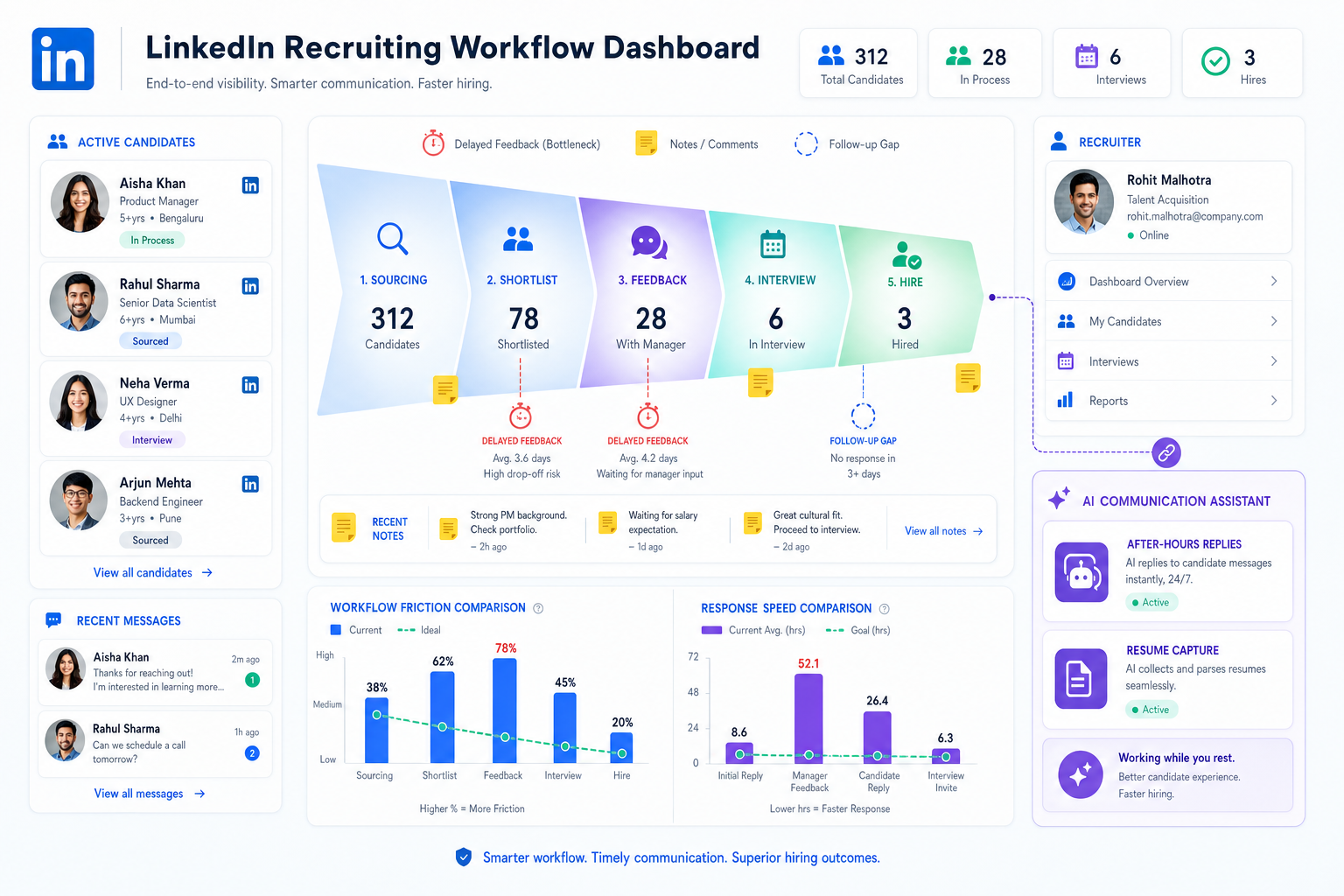Click the purple link connector icon
The height and width of the screenshot is (896, 1344).
1166,452
